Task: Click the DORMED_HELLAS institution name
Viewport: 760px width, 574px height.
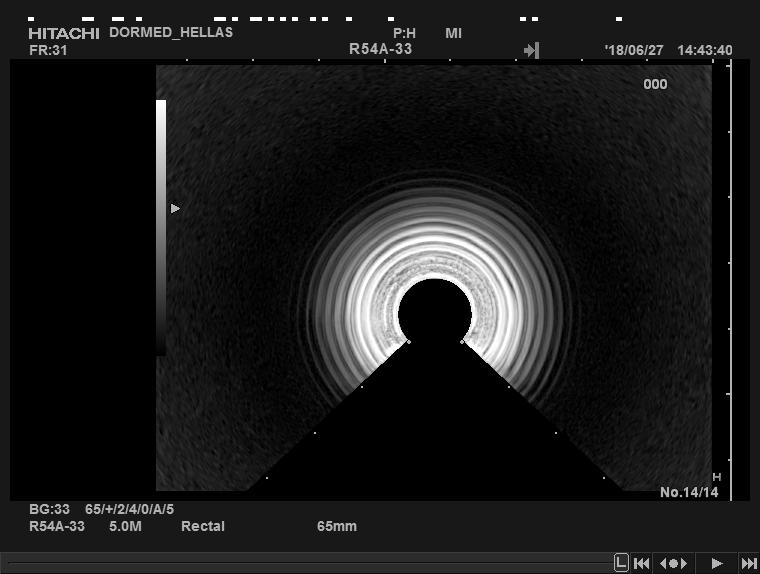Action: (171, 32)
